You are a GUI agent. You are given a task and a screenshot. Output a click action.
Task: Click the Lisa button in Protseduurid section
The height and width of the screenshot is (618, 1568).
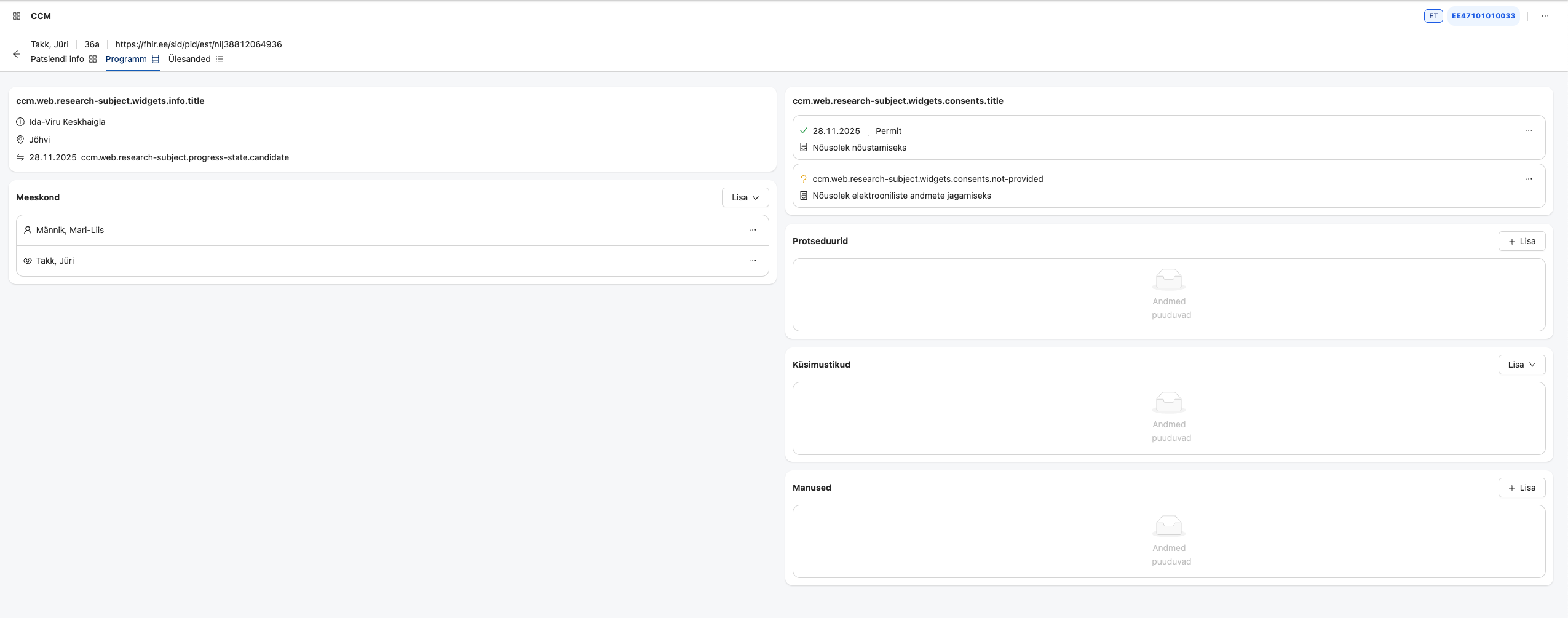pos(1522,240)
